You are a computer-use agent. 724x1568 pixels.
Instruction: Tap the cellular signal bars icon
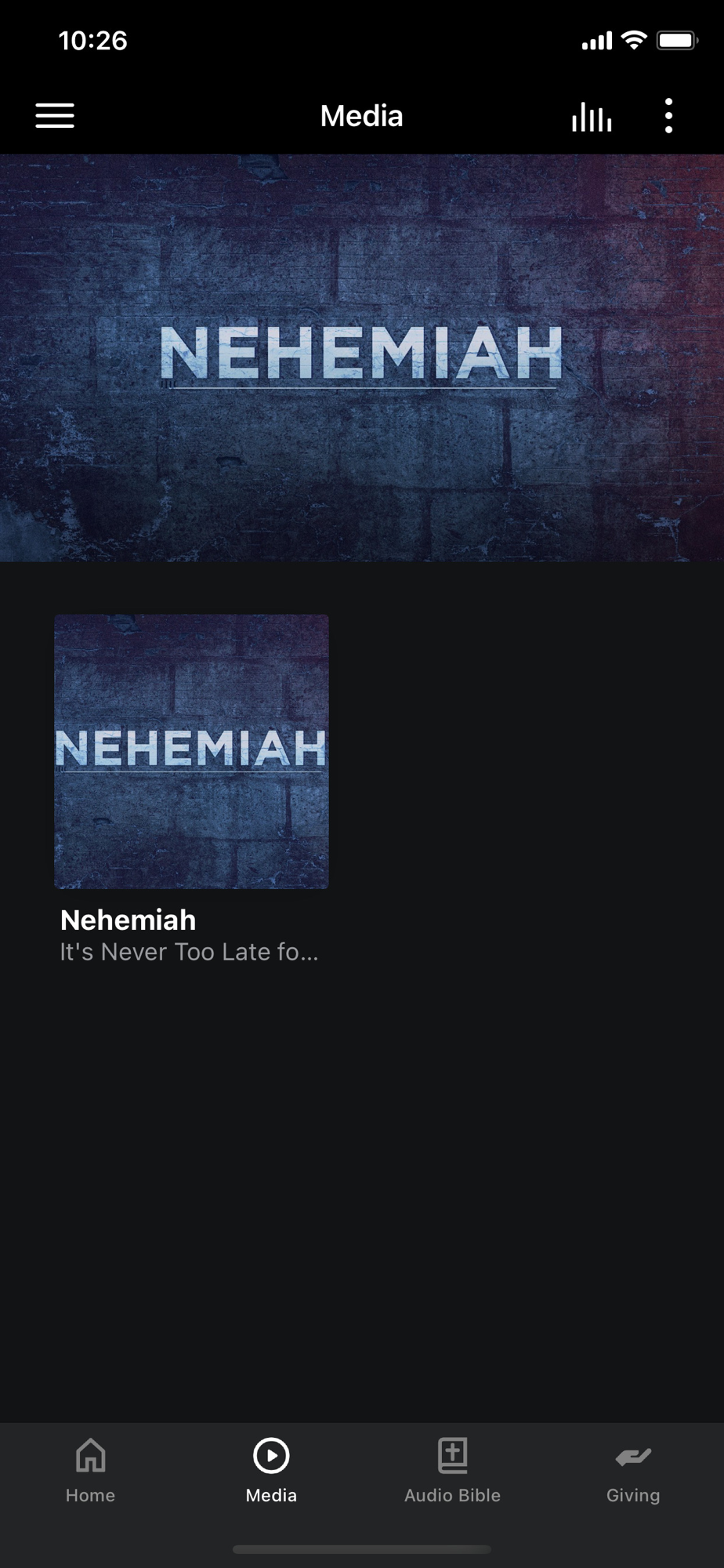[596, 41]
